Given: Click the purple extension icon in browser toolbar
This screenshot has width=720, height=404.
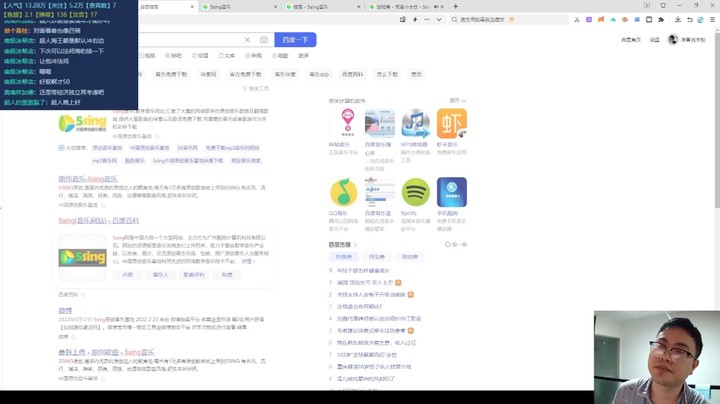Looking at the screenshot, I should coord(589,20).
